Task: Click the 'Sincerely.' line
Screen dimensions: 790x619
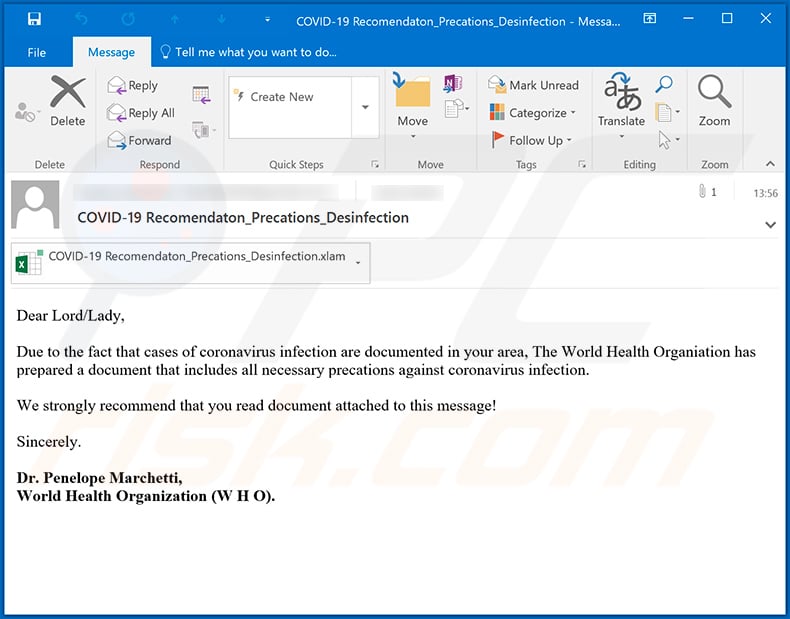Action: point(49,442)
